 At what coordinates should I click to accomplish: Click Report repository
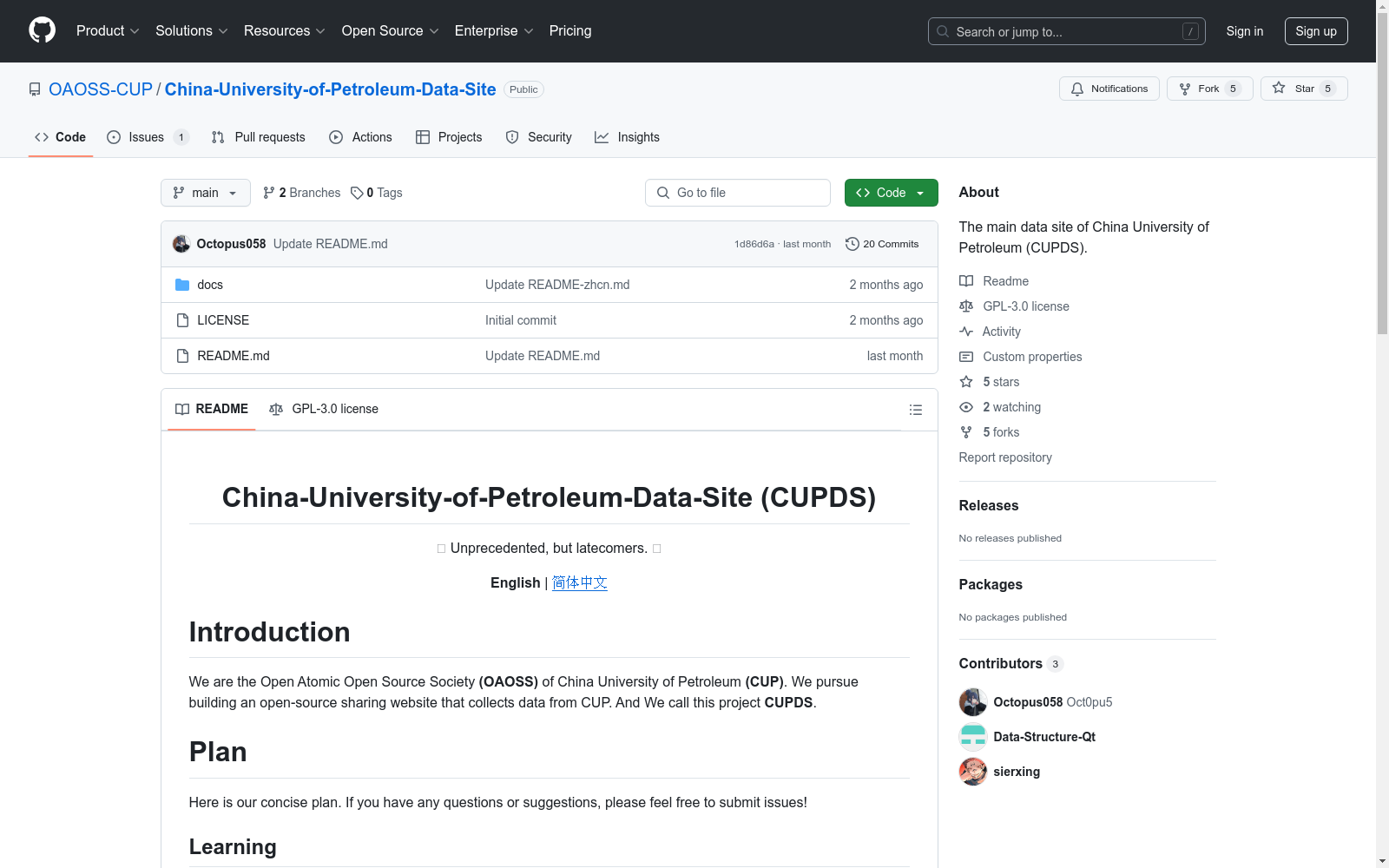(x=1005, y=457)
